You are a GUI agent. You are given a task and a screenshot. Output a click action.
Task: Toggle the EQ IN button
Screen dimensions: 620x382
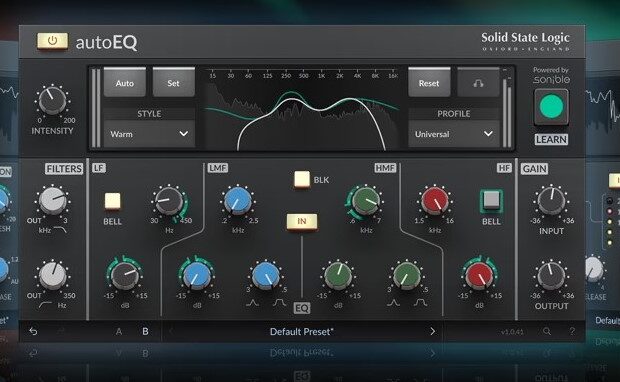(x=302, y=221)
